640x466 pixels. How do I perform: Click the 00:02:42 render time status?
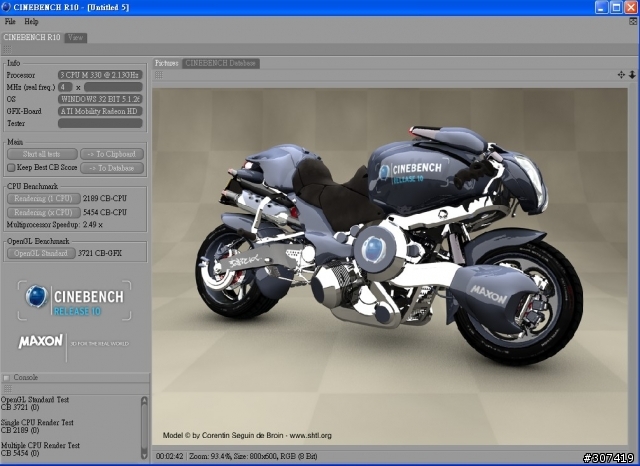(x=169, y=456)
